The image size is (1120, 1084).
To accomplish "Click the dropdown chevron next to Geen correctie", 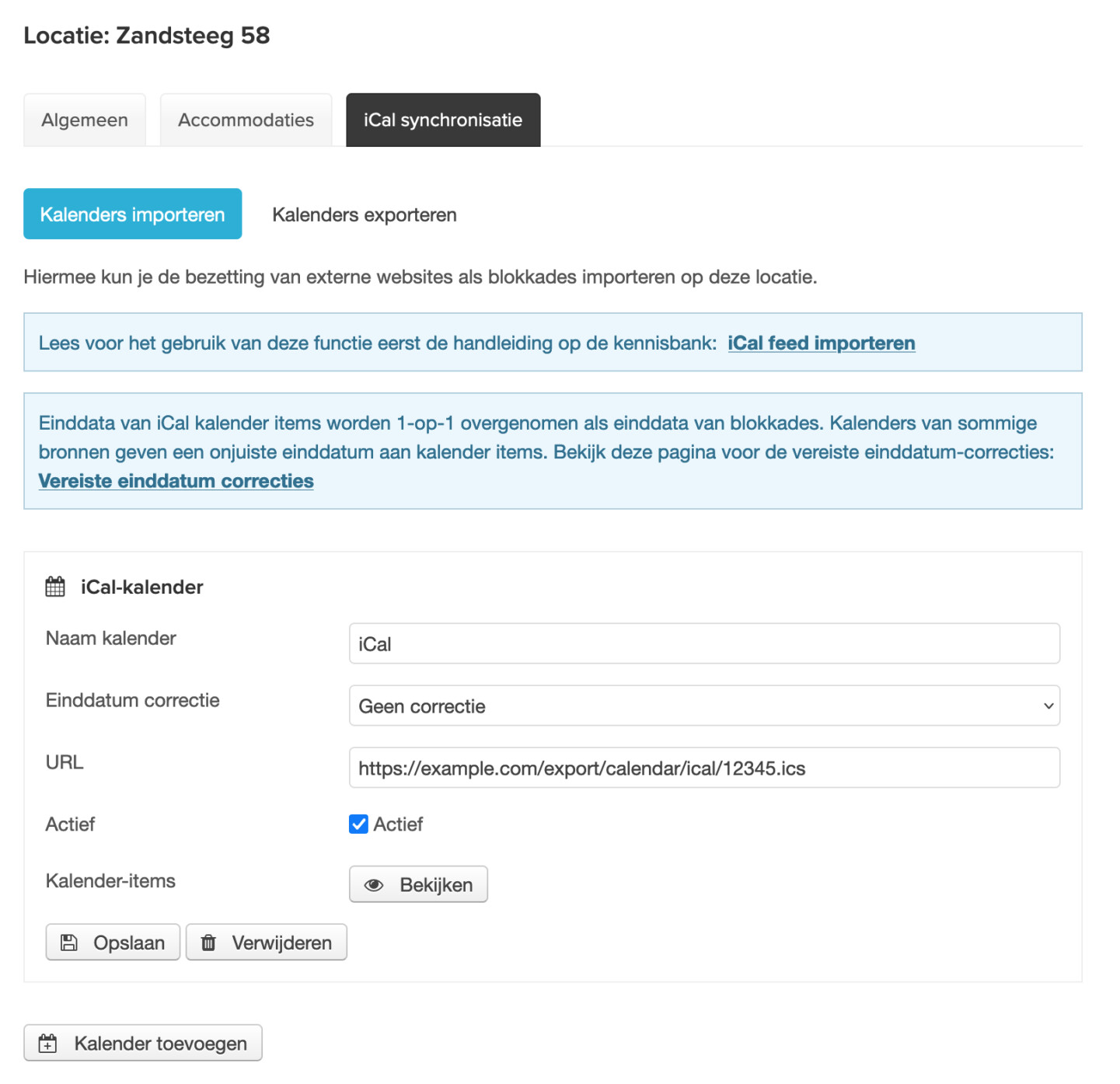I will click(x=1048, y=706).
